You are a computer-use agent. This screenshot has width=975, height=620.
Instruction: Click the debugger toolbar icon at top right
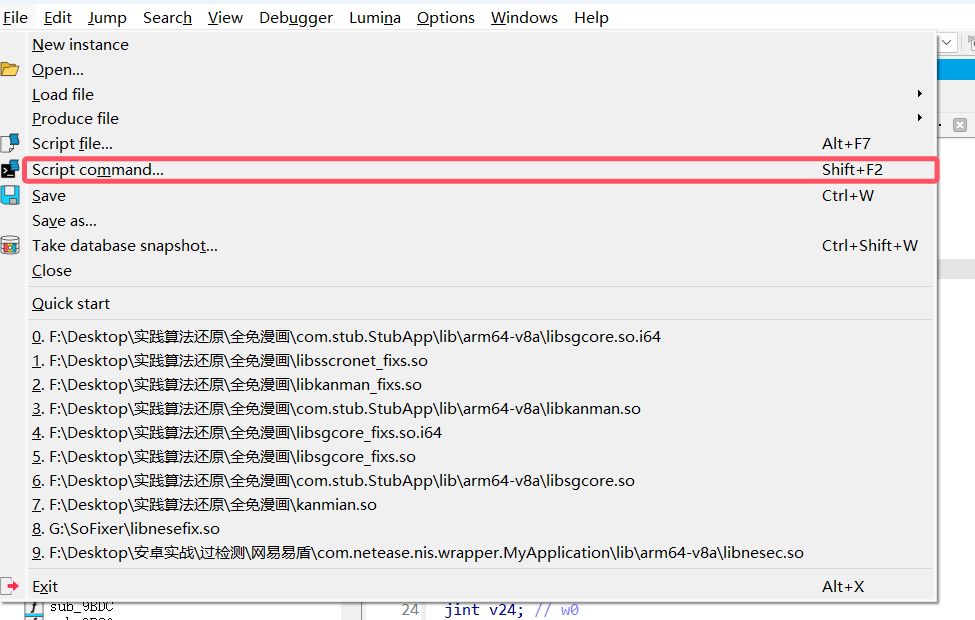(970, 42)
